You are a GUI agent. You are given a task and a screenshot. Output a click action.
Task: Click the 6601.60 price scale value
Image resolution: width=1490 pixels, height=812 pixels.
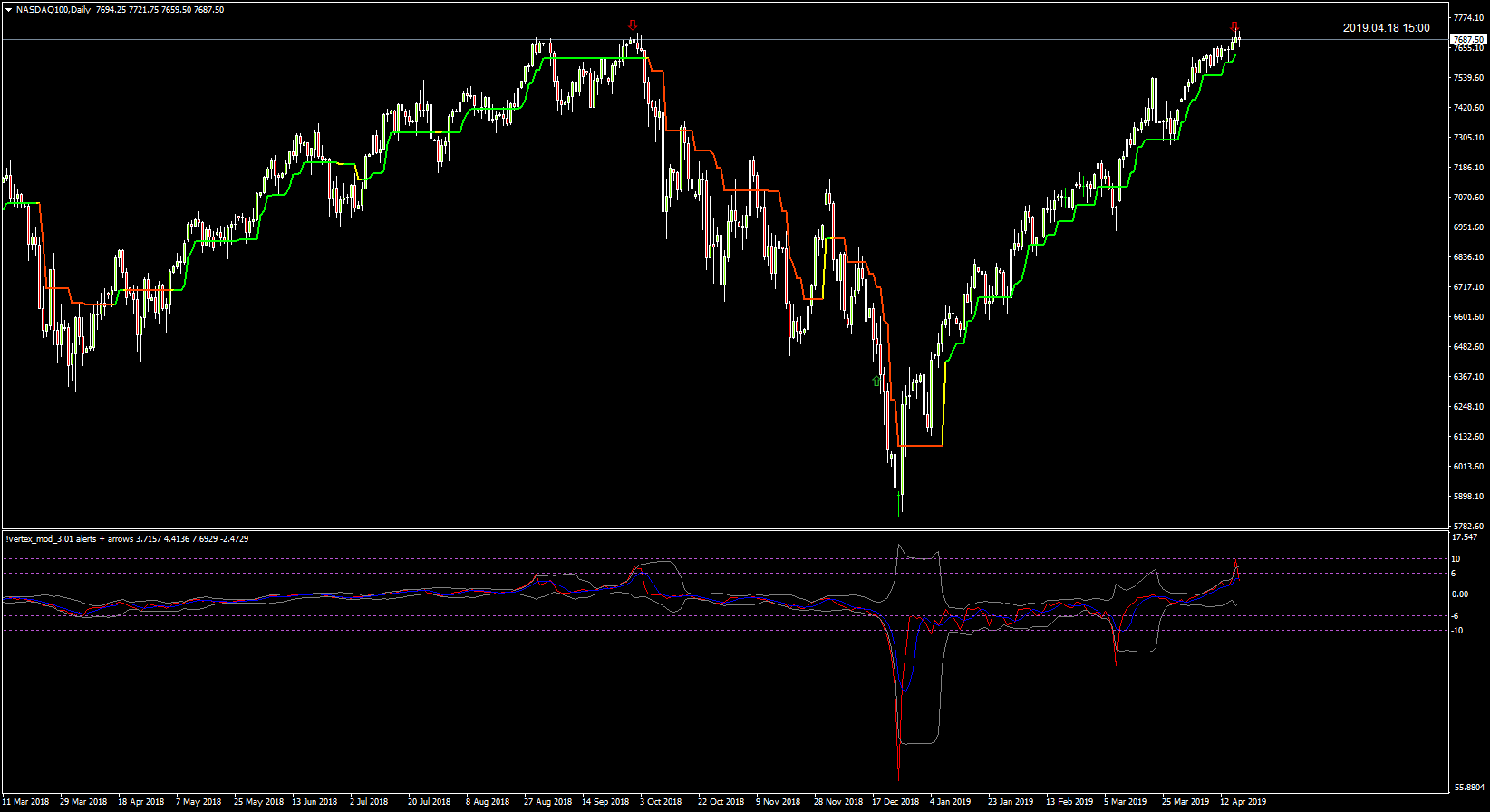point(1468,317)
